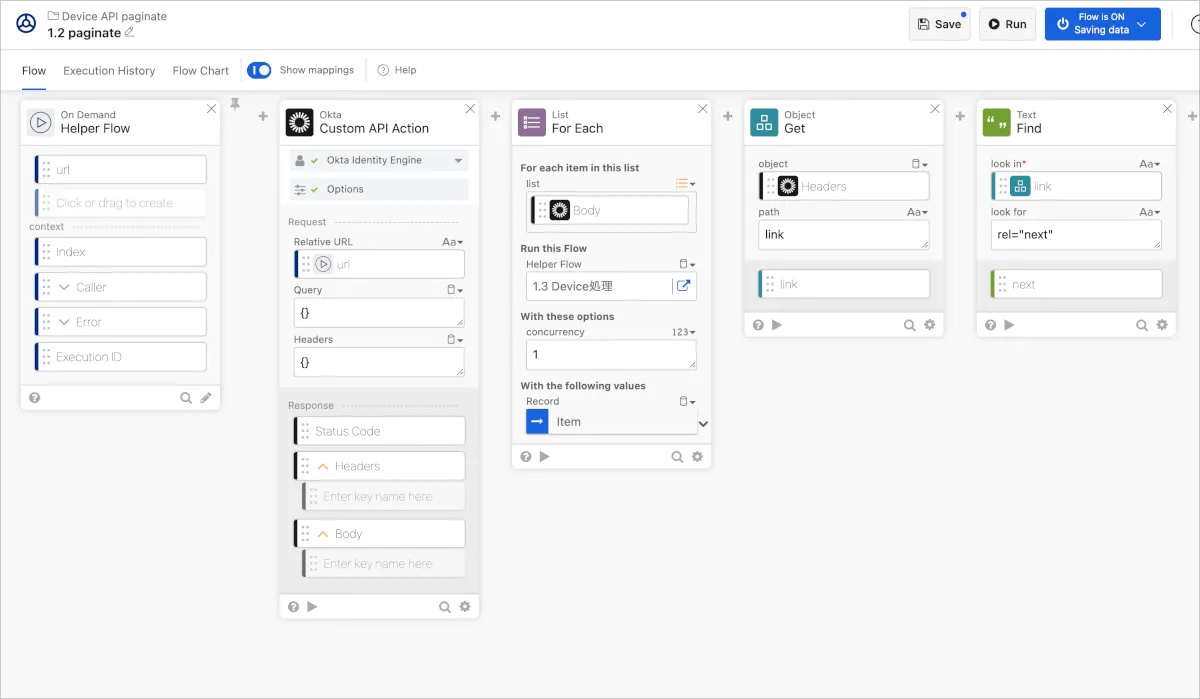
Task: Add a card between For Each and Get
Action: click(728, 116)
